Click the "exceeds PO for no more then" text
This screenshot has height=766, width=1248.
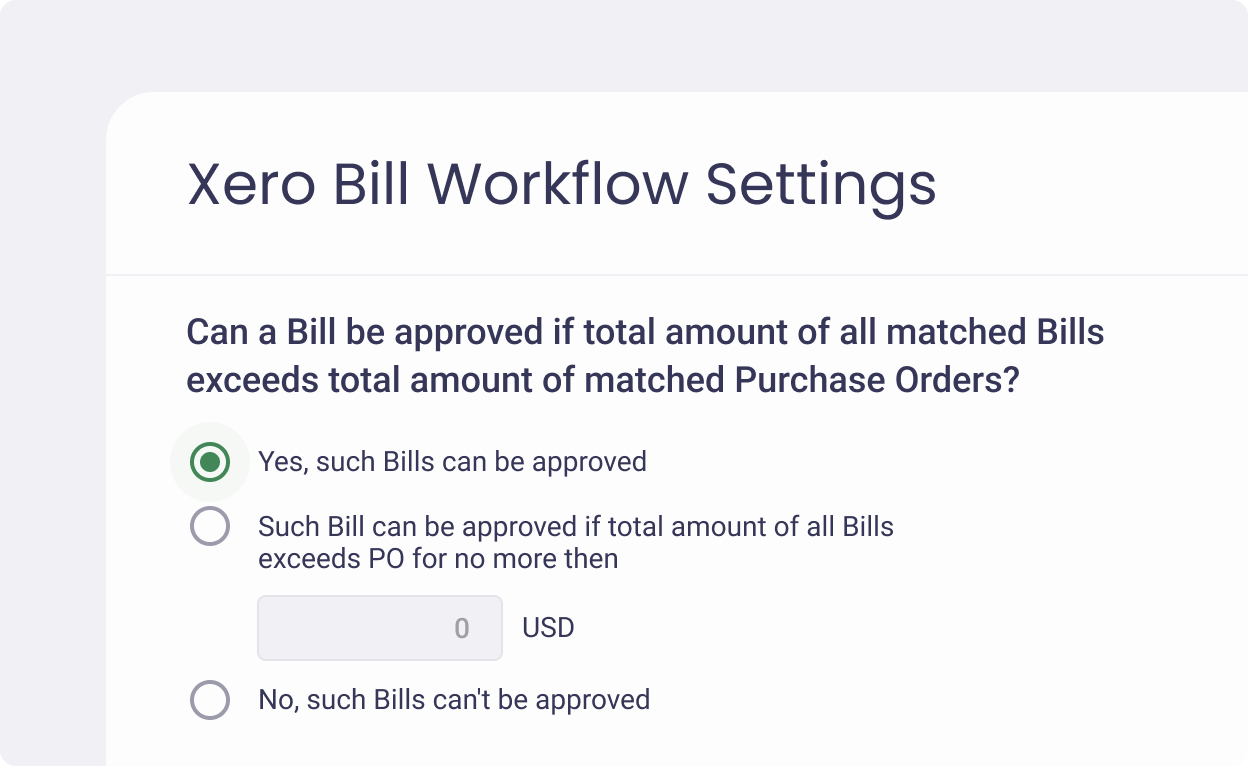[438, 559]
